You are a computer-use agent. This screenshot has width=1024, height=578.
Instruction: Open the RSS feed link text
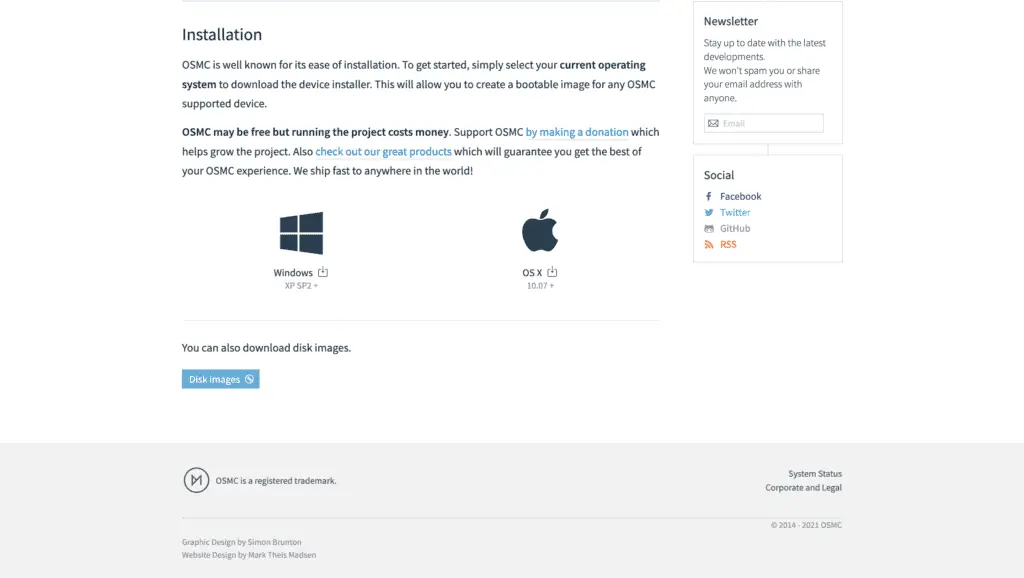coord(728,244)
